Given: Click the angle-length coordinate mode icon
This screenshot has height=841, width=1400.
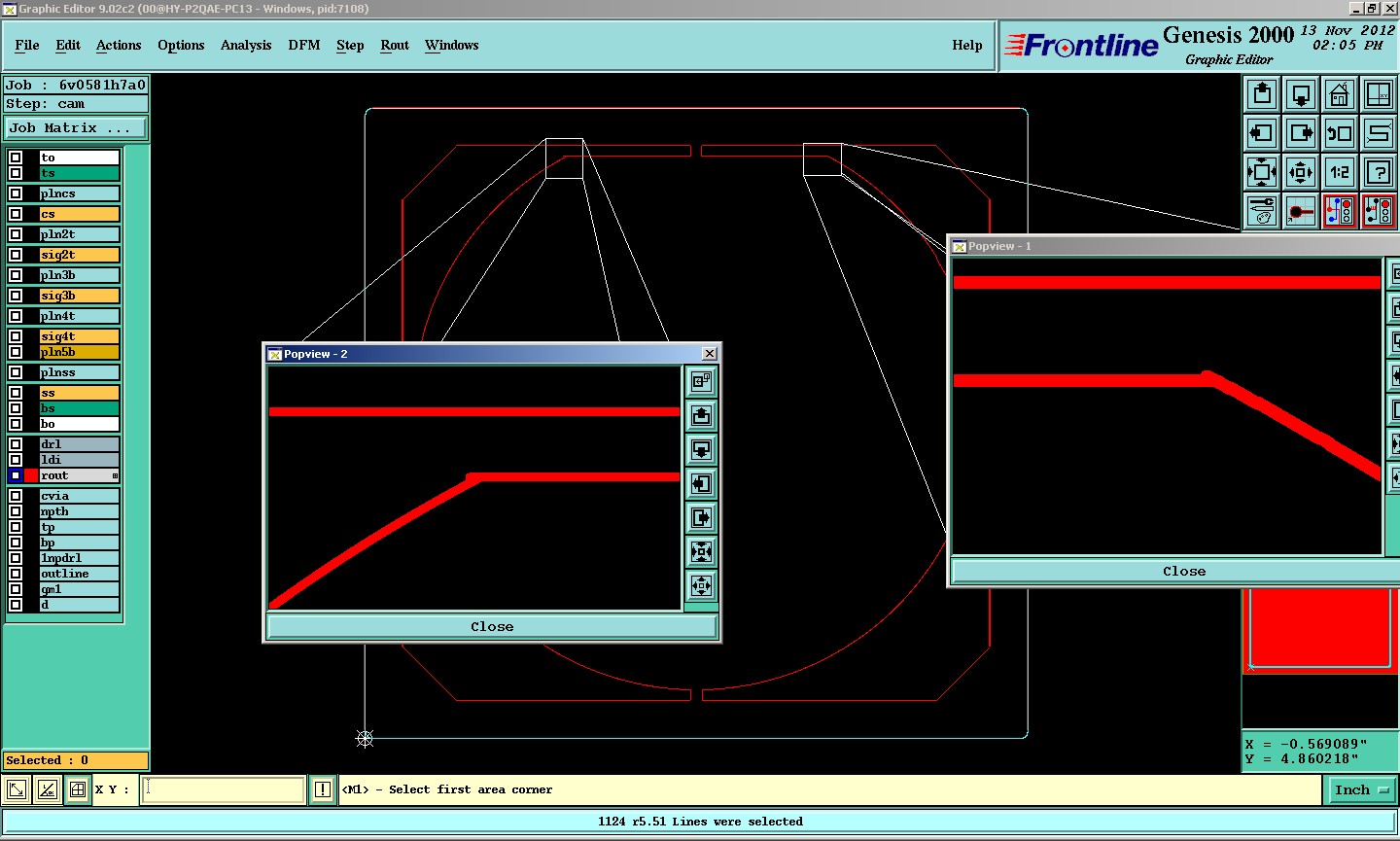Looking at the screenshot, I should pos(47,789).
